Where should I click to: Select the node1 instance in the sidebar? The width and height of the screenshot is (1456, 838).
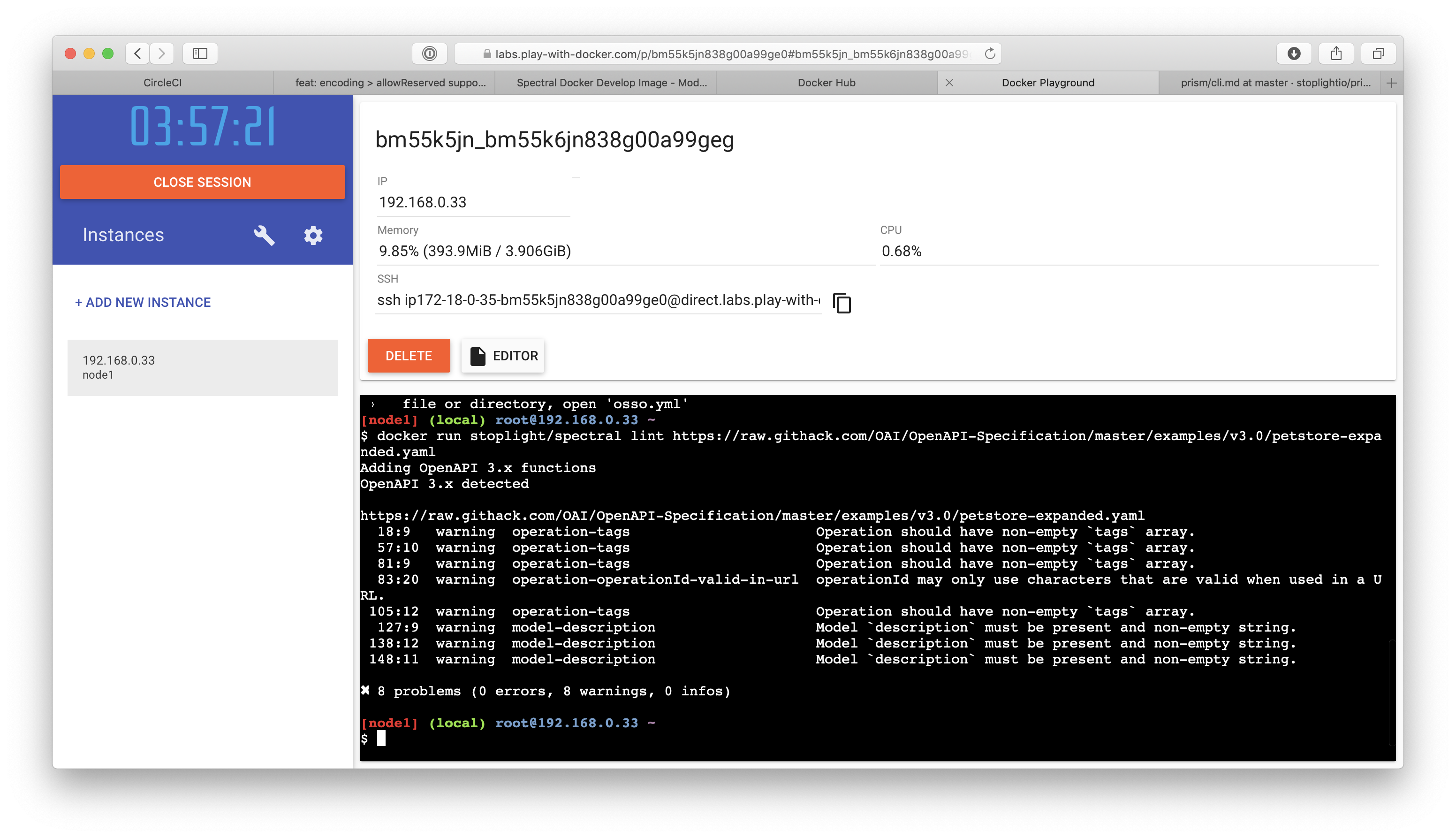(x=201, y=366)
